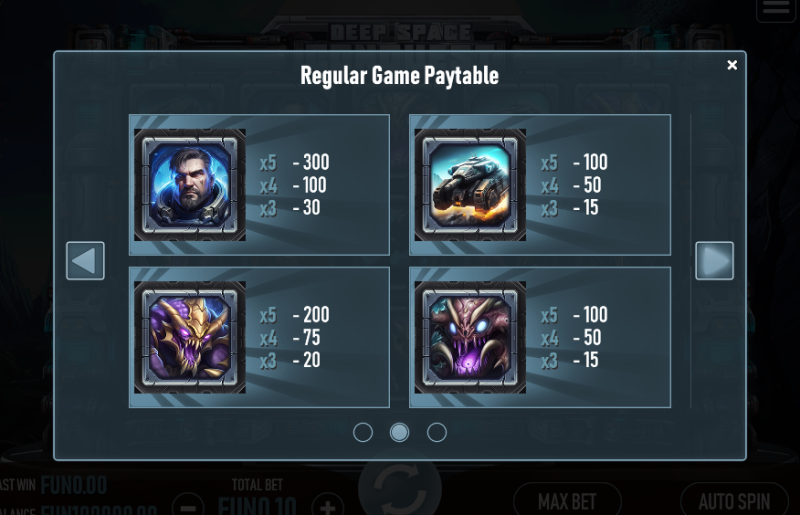Go to previous paytable page arrow
Screen dimensions: 800x515
tap(85, 260)
